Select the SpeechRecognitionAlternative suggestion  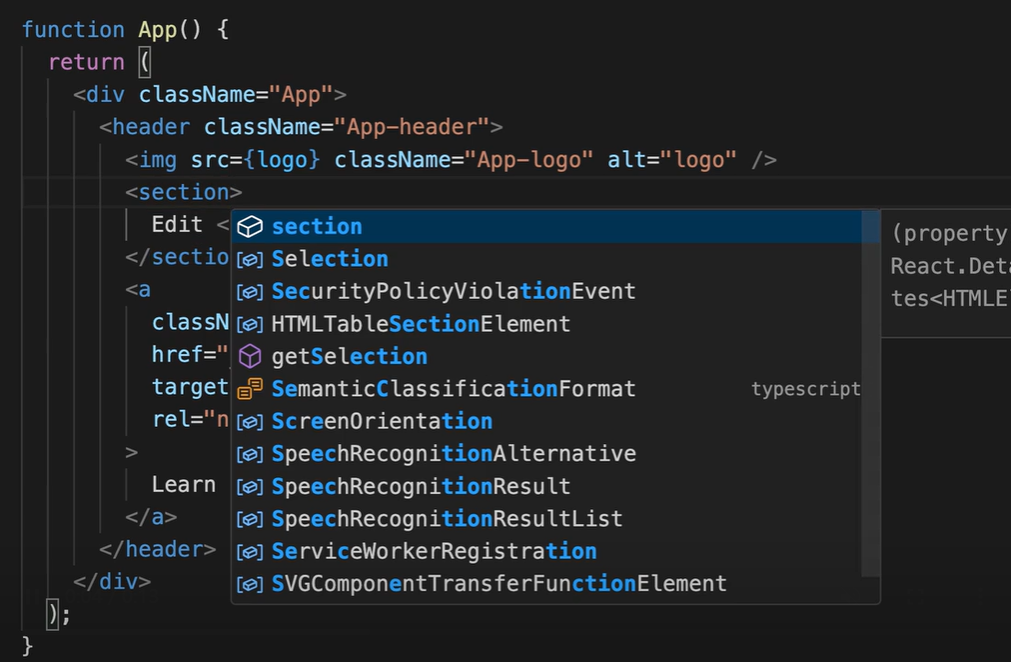pyautogui.click(x=453, y=454)
